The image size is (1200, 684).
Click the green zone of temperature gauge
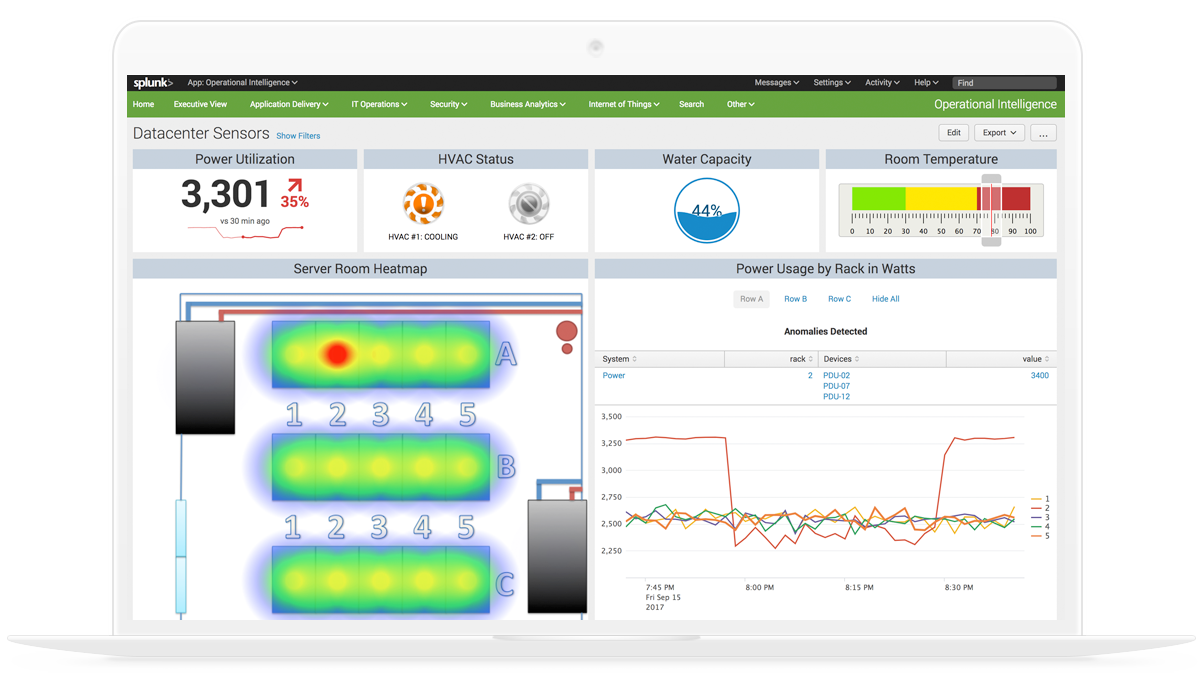(x=878, y=198)
